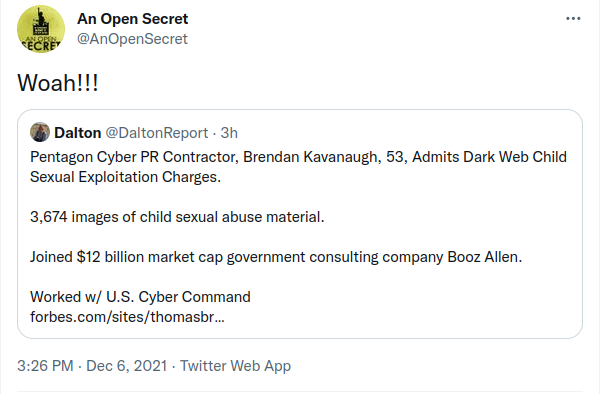
Task: Open the Twitter Web App source link
Action: (x=235, y=366)
